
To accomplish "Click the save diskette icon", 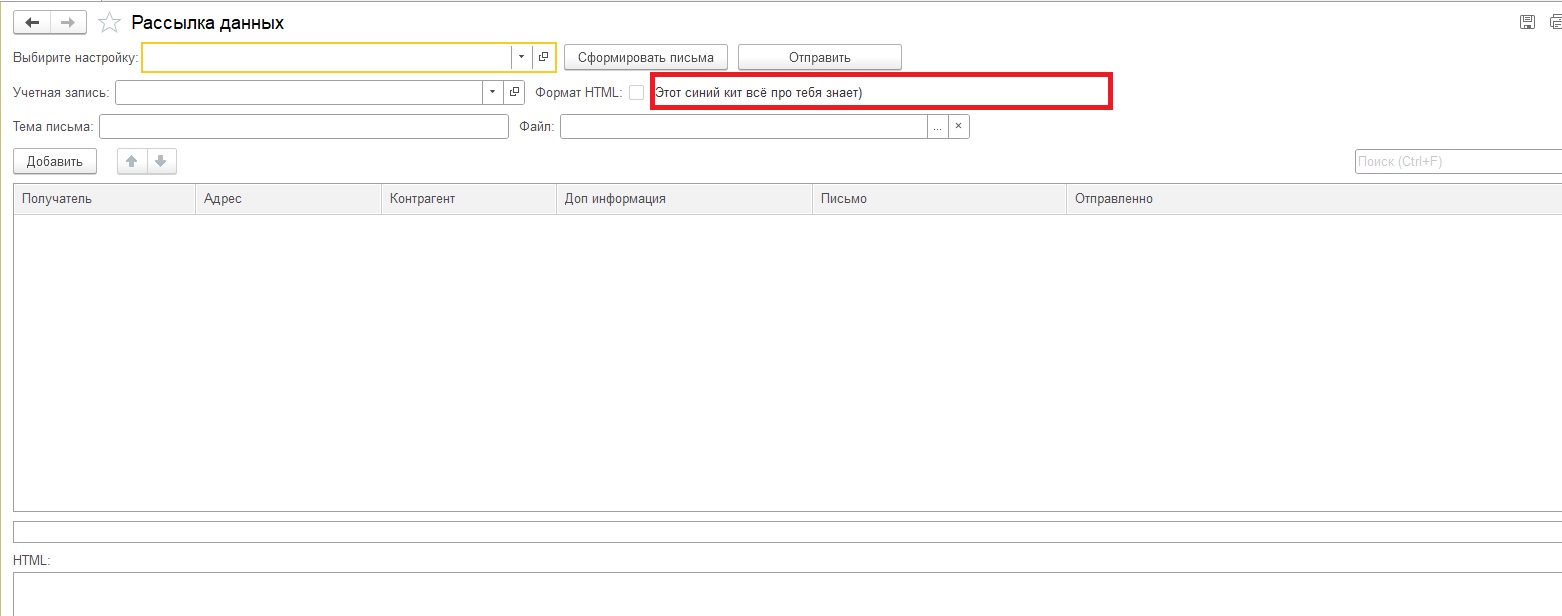I will click(x=1527, y=22).
